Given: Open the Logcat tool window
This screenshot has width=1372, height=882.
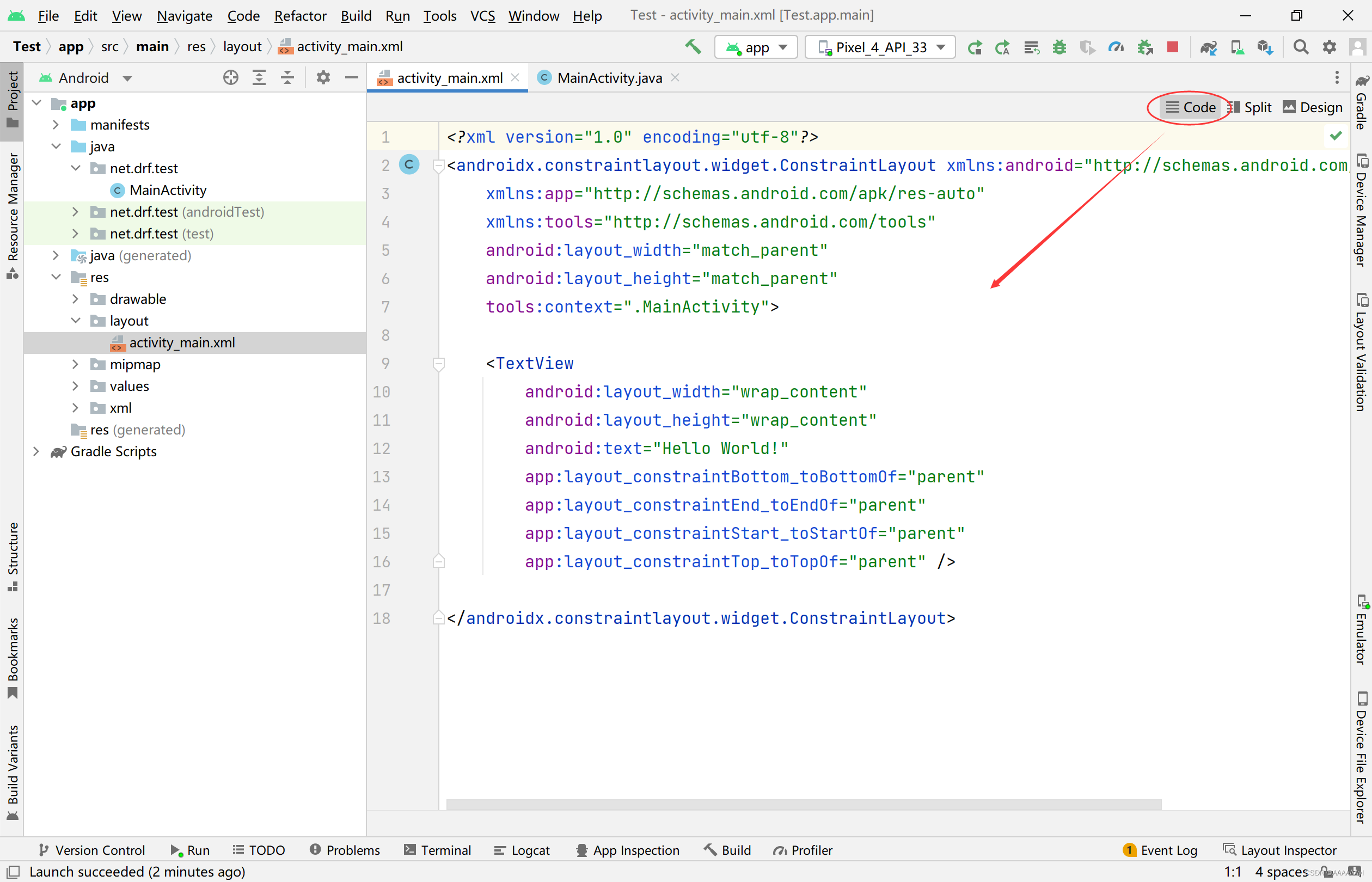Looking at the screenshot, I should coord(522,850).
